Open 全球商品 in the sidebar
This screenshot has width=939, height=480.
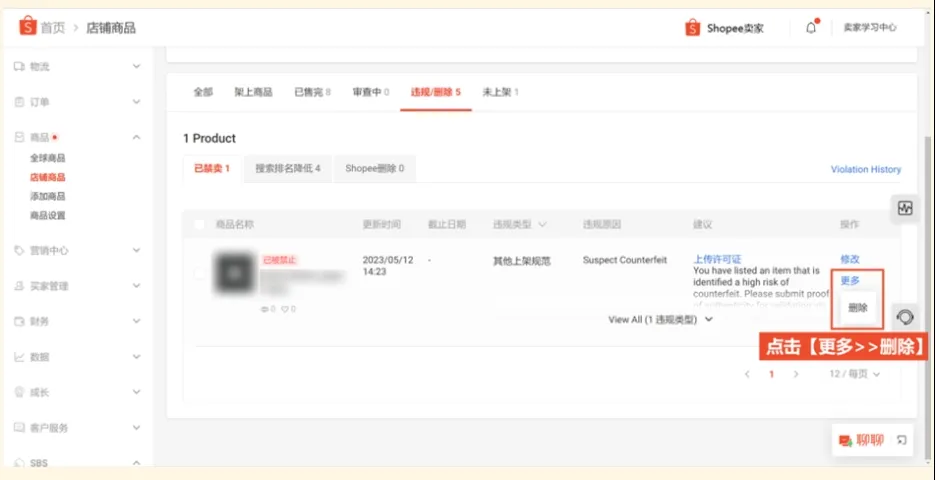tap(47, 158)
